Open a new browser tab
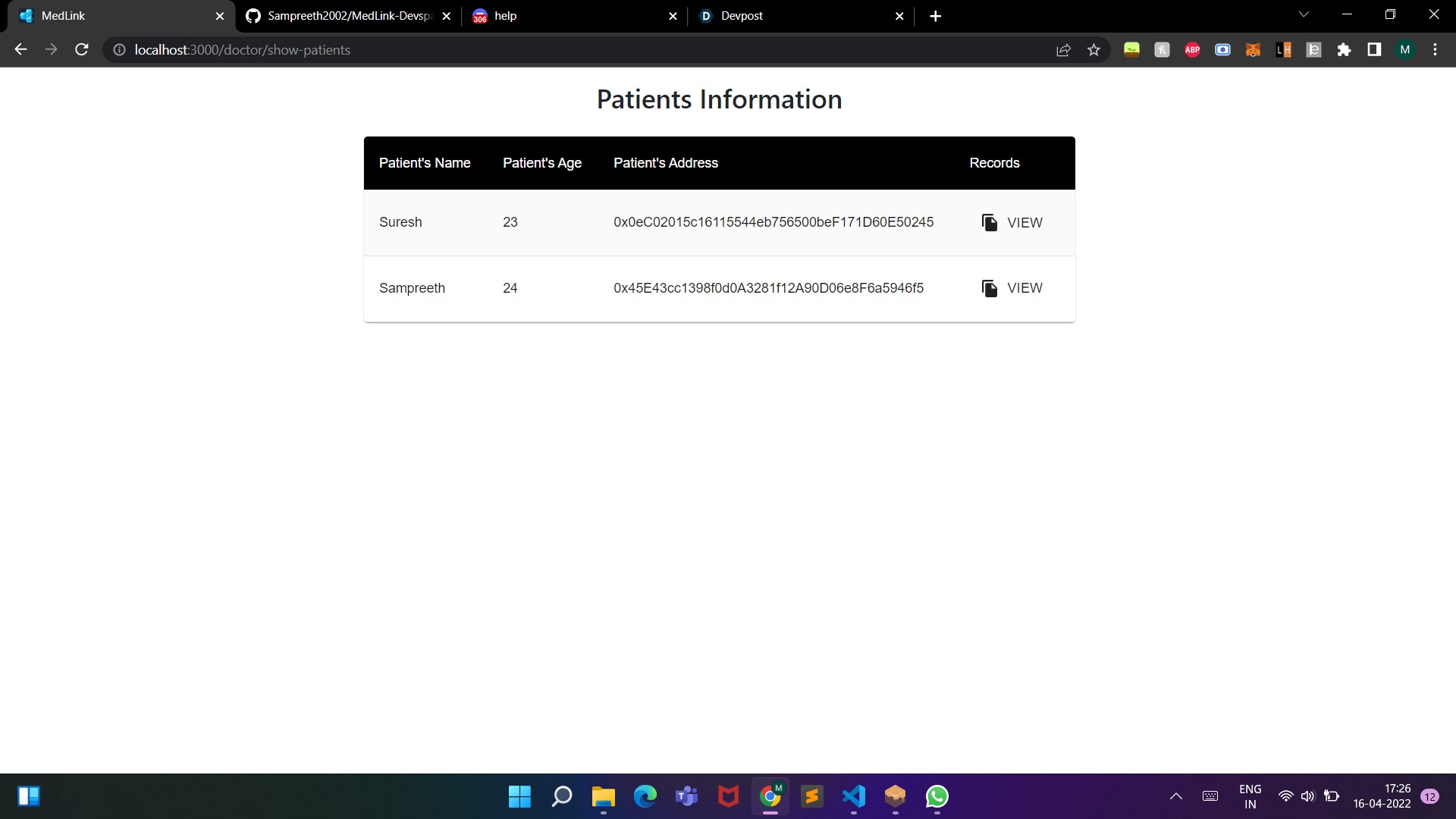The height and width of the screenshot is (819, 1456). [935, 16]
